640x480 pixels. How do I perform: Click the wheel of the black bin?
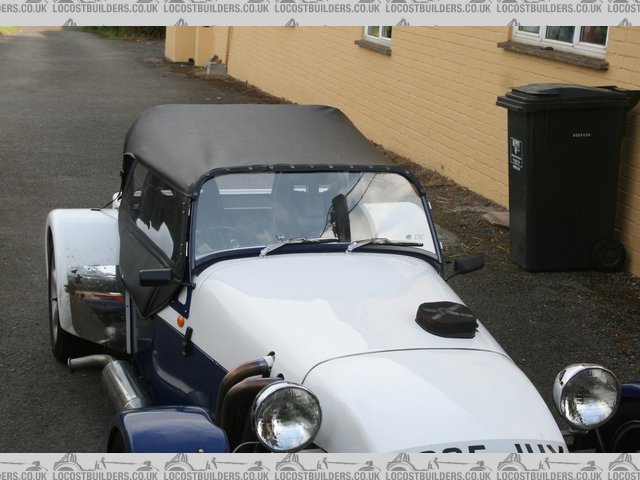(607, 255)
